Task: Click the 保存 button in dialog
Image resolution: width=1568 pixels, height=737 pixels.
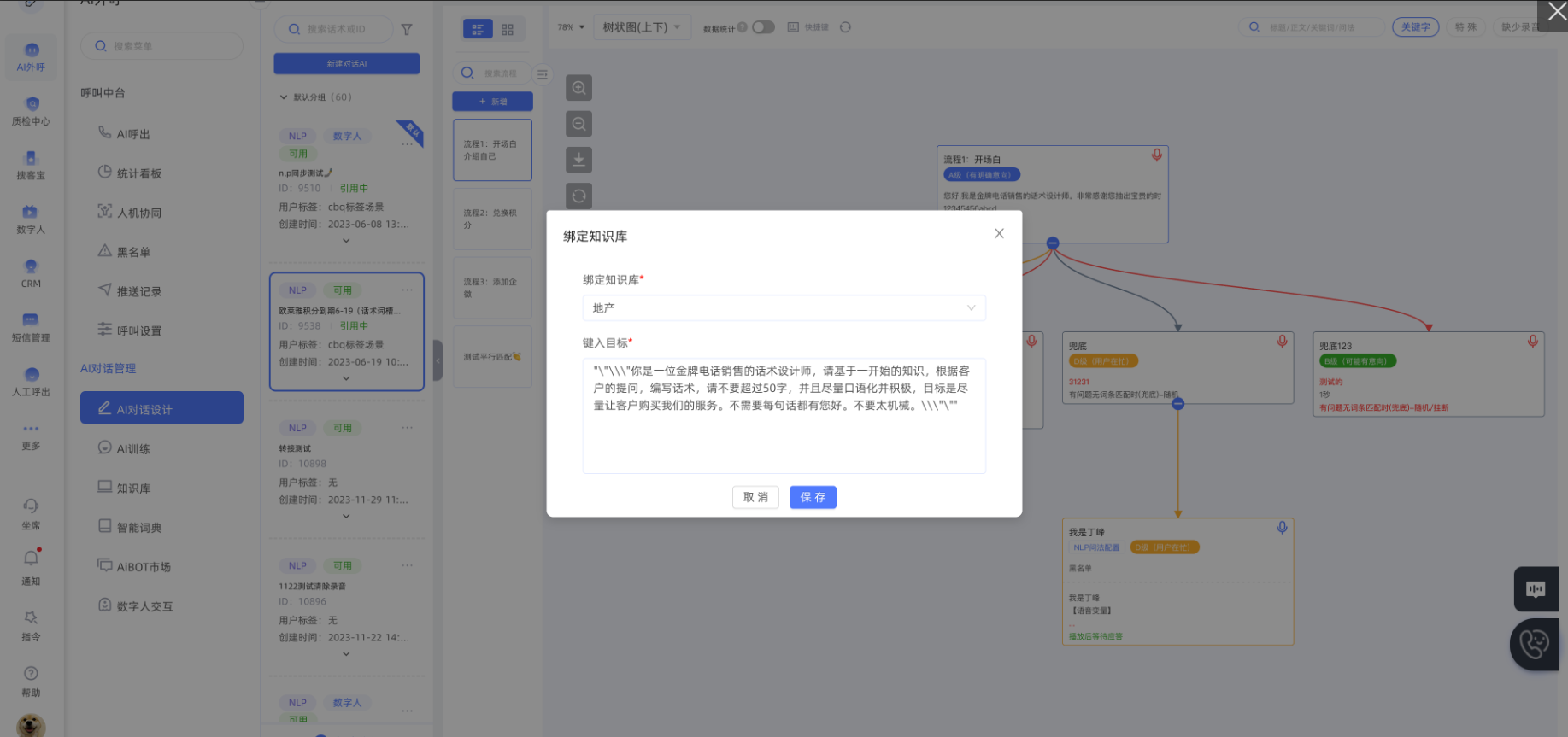Action: [x=812, y=497]
